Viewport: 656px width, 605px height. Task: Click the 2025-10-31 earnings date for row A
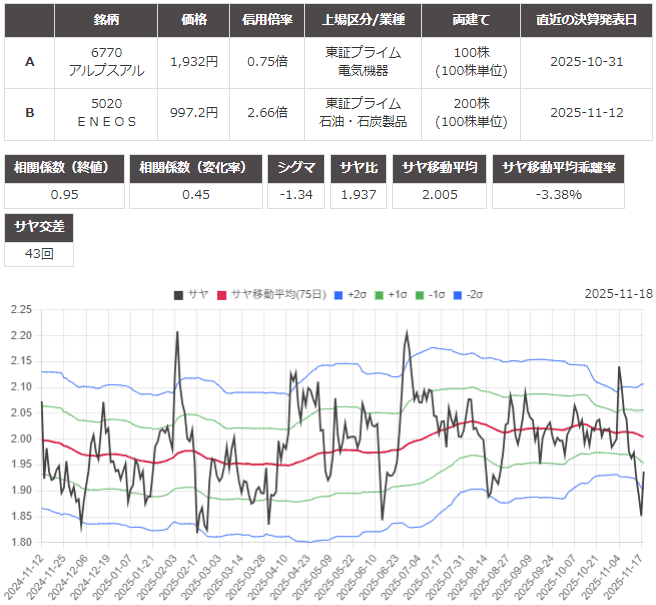(x=587, y=62)
